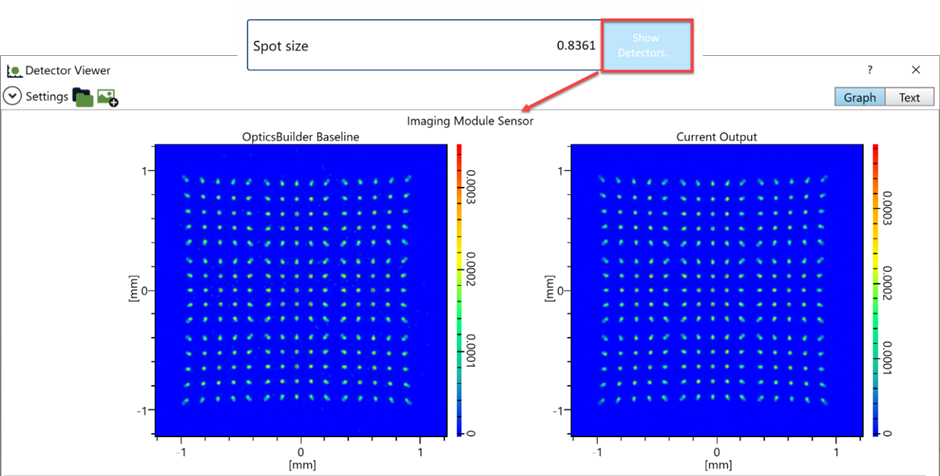The height and width of the screenshot is (476, 940).
Task: Click the Show Detectors button
Action: [x=646, y=45]
